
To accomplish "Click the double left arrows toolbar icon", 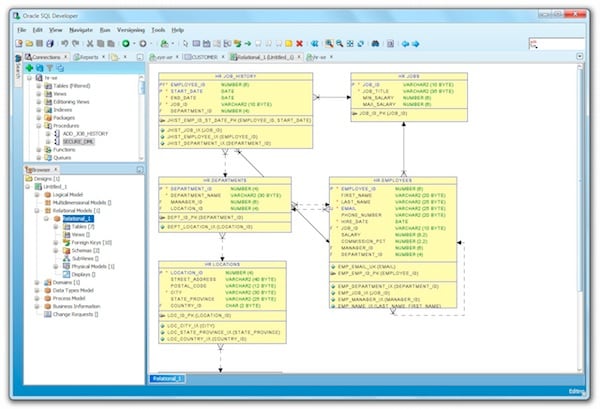I will [315, 44].
